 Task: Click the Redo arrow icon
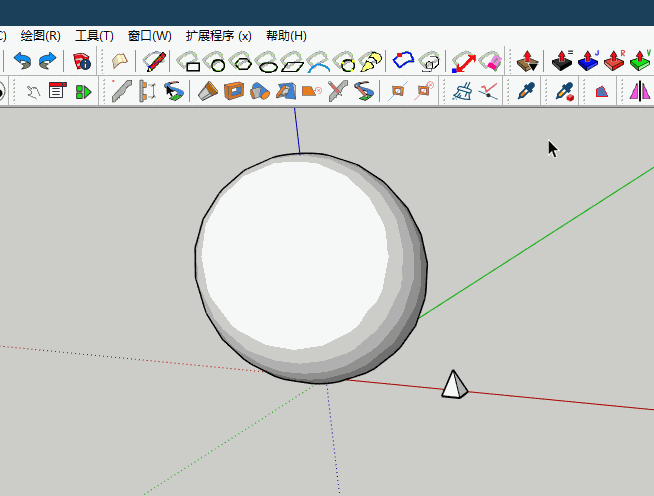pyautogui.click(x=46, y=62)
